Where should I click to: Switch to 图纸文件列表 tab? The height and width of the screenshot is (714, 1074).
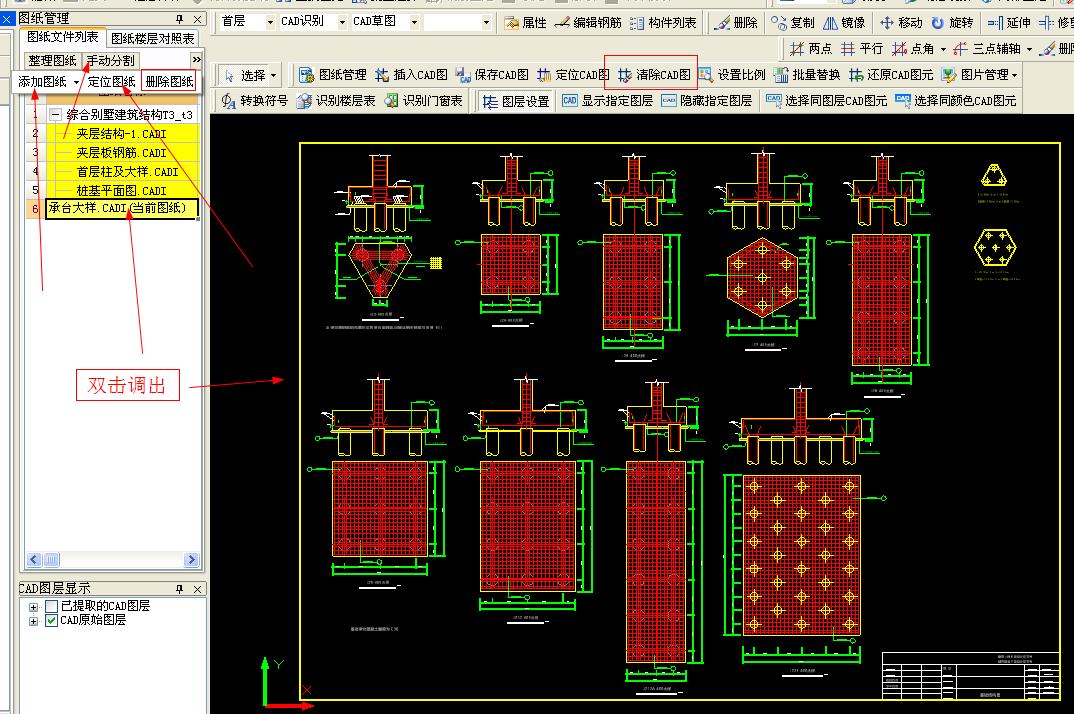point(62,37)
